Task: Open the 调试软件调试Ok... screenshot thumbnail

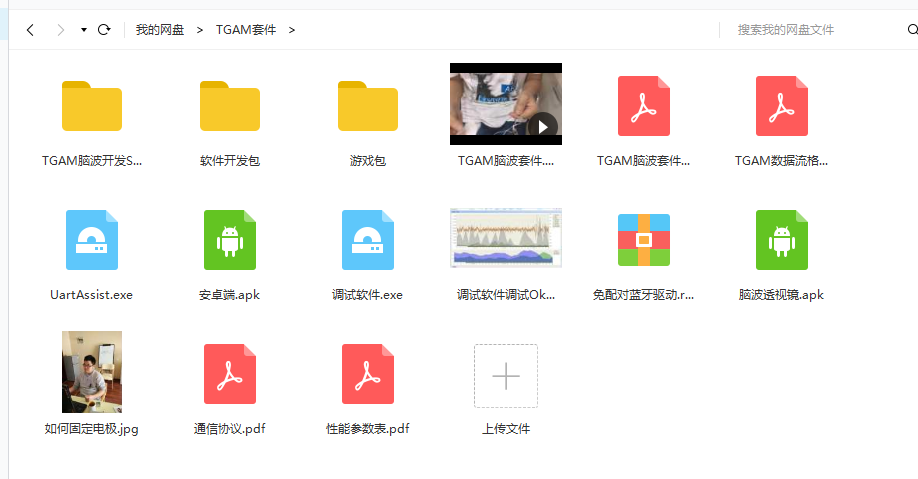Action: click(x=506, y=238)
